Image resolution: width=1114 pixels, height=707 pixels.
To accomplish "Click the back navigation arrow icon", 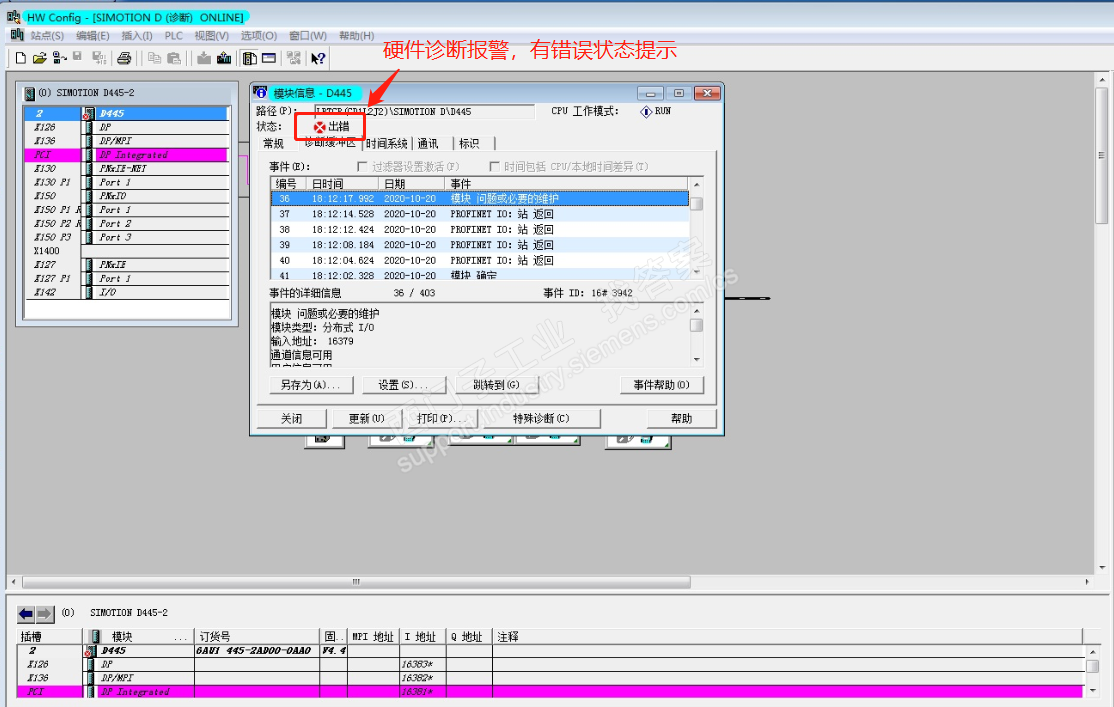I will pyautogui.click(x=26, y=614).
